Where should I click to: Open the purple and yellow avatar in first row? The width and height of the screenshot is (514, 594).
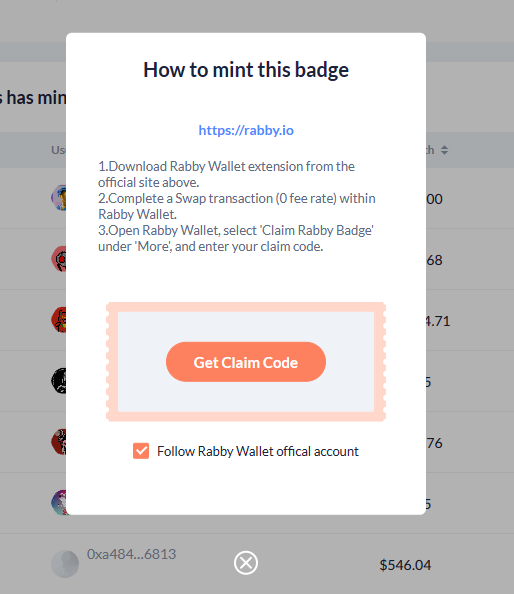point(59,198)
